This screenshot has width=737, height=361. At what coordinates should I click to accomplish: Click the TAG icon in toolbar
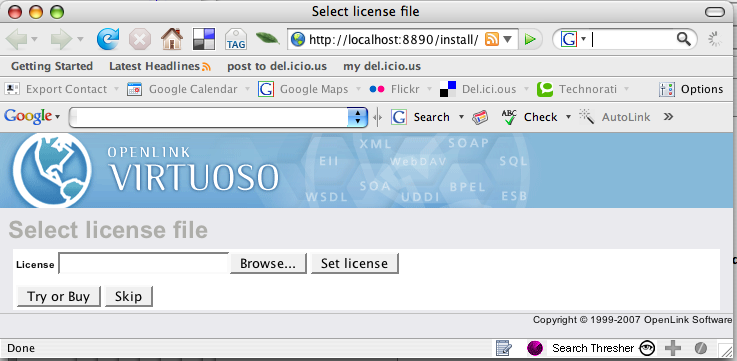point(235,39)
